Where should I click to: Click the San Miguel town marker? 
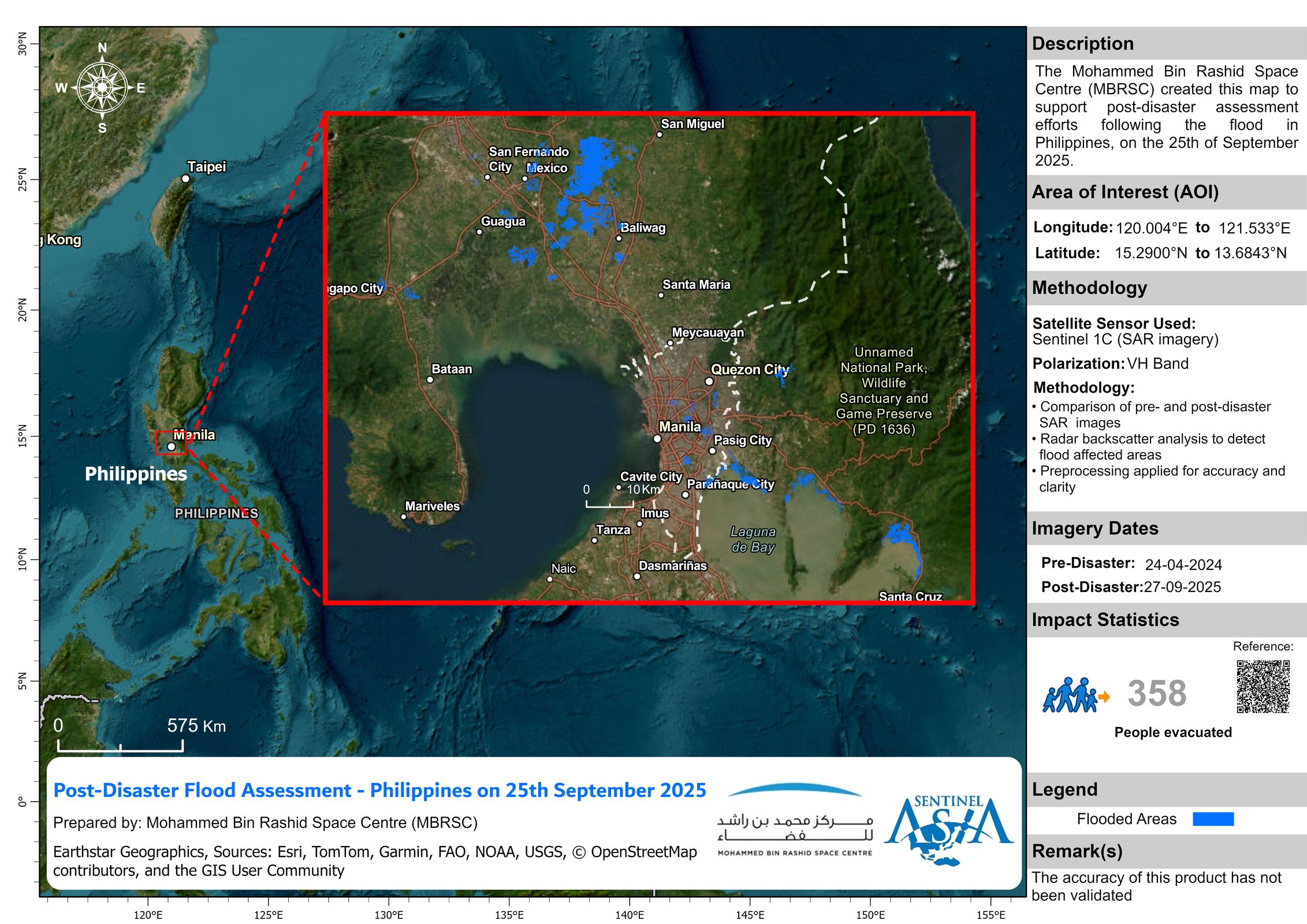tap(659, 135)
